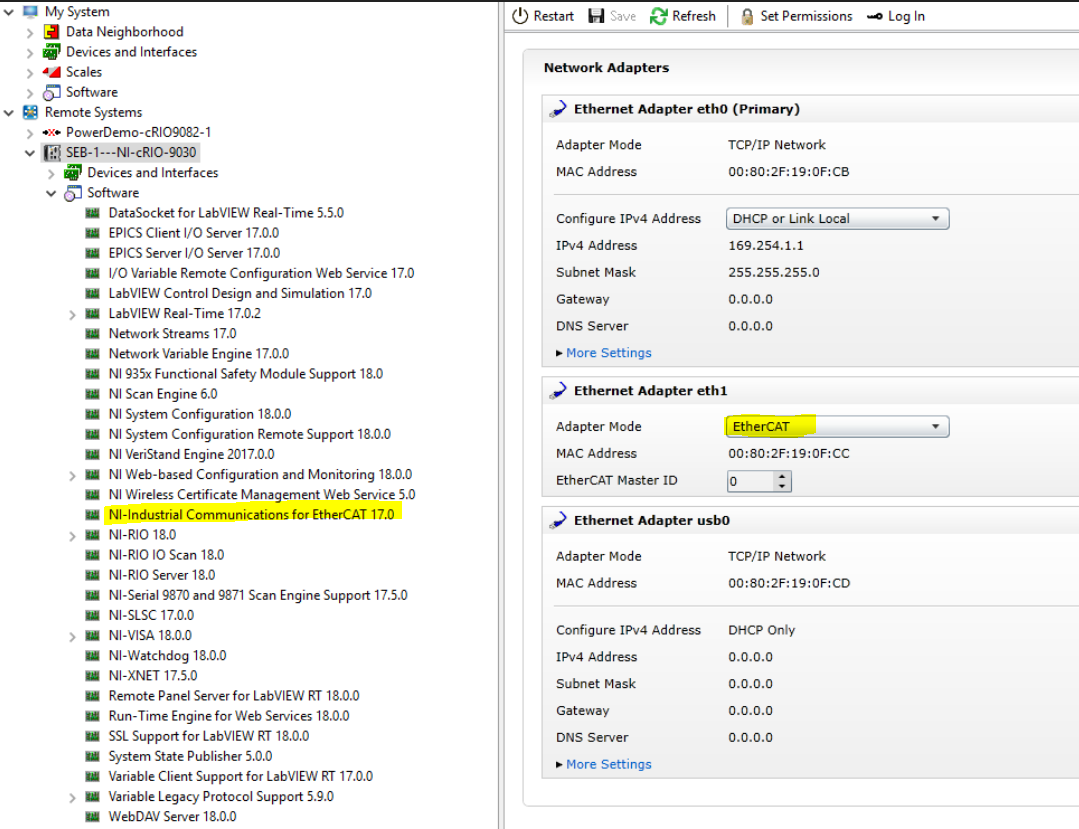Viewport: 1079px width, 829px height.
Task: Select NI-Industrial Communications for EtherCAT 17.0
Action: pyautogui.click(x=251, y=515)
